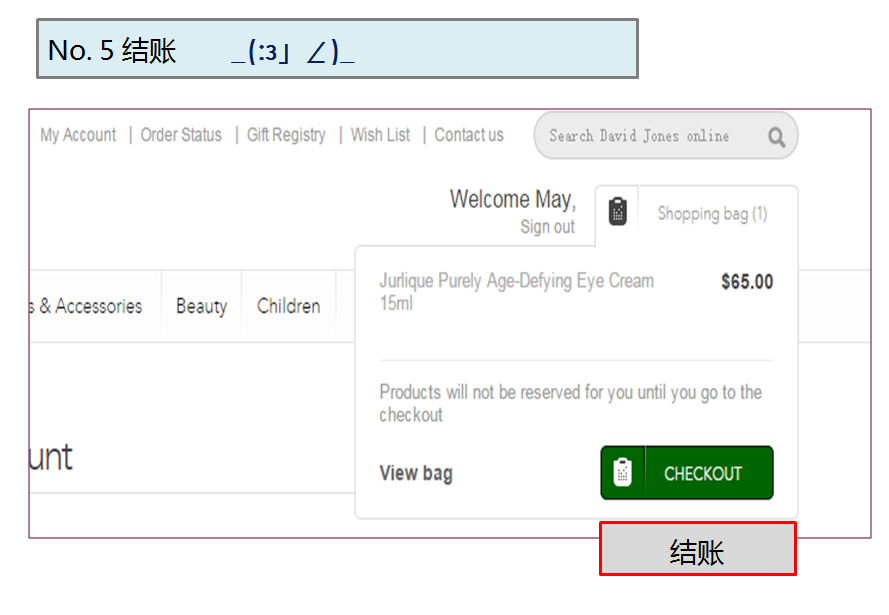Viewport: 889px width, 615px height.
Task: Click the Contact us link
Action: coord(468,135)
